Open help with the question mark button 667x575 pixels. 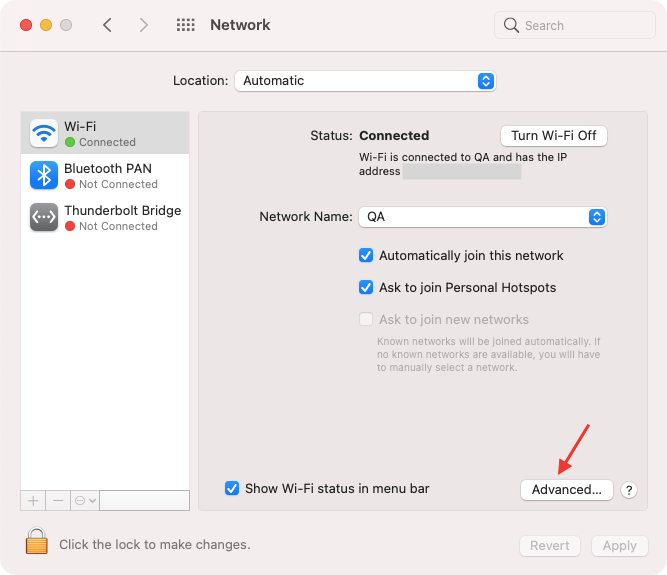click(x=629, y=490)
